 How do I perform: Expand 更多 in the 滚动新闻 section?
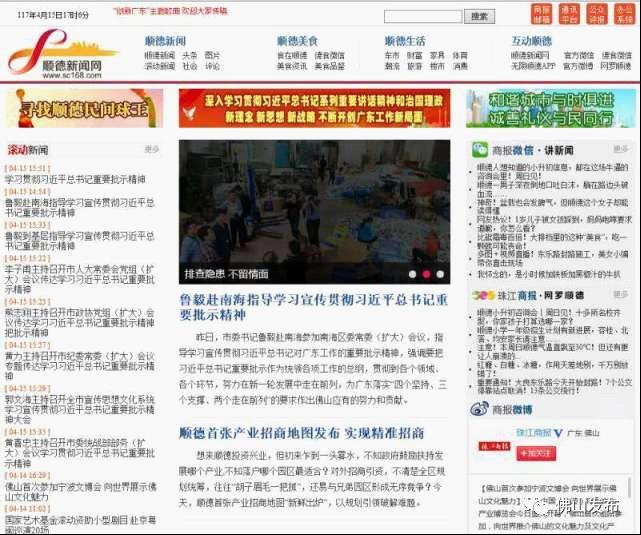[152, 150]
